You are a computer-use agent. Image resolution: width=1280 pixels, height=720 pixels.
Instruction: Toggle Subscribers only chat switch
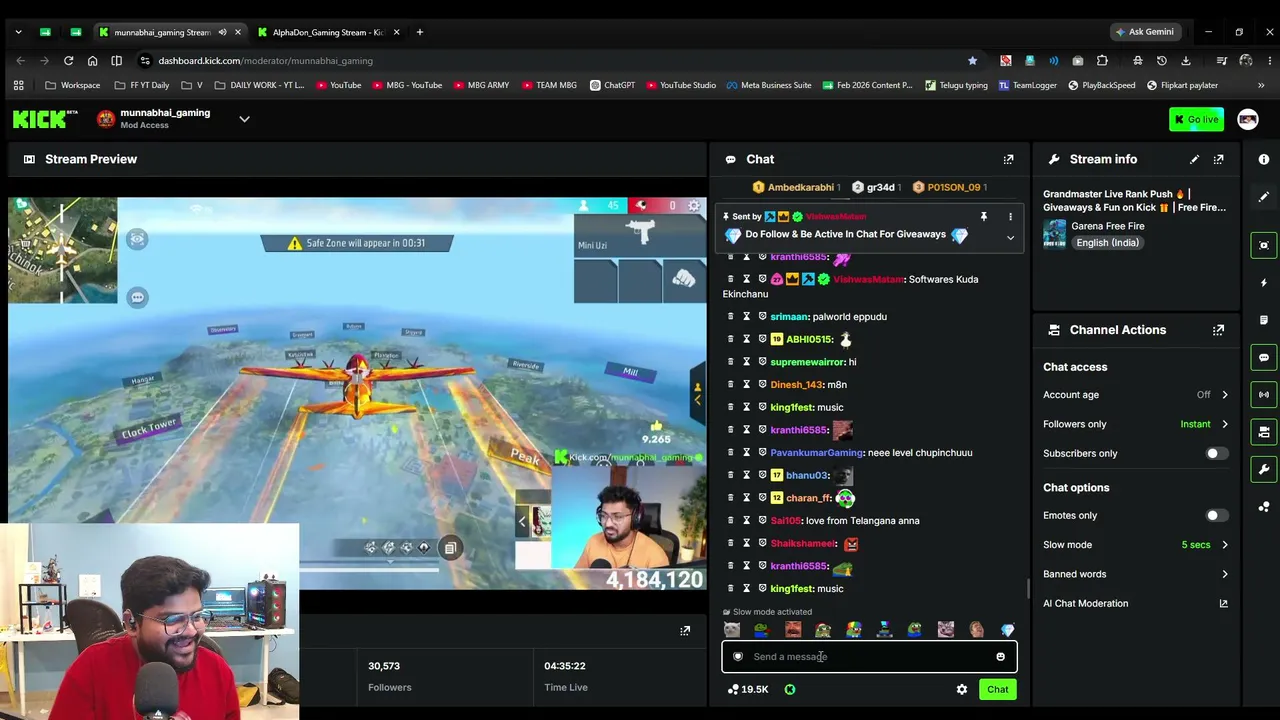[x=1216, y=453]
